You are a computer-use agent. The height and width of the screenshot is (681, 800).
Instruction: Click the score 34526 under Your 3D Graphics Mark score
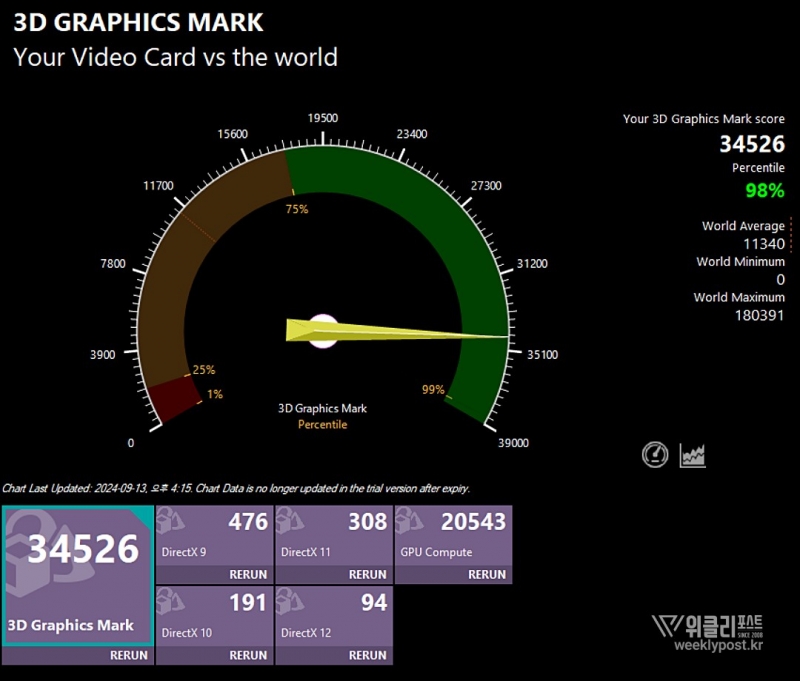coord(752,144)
